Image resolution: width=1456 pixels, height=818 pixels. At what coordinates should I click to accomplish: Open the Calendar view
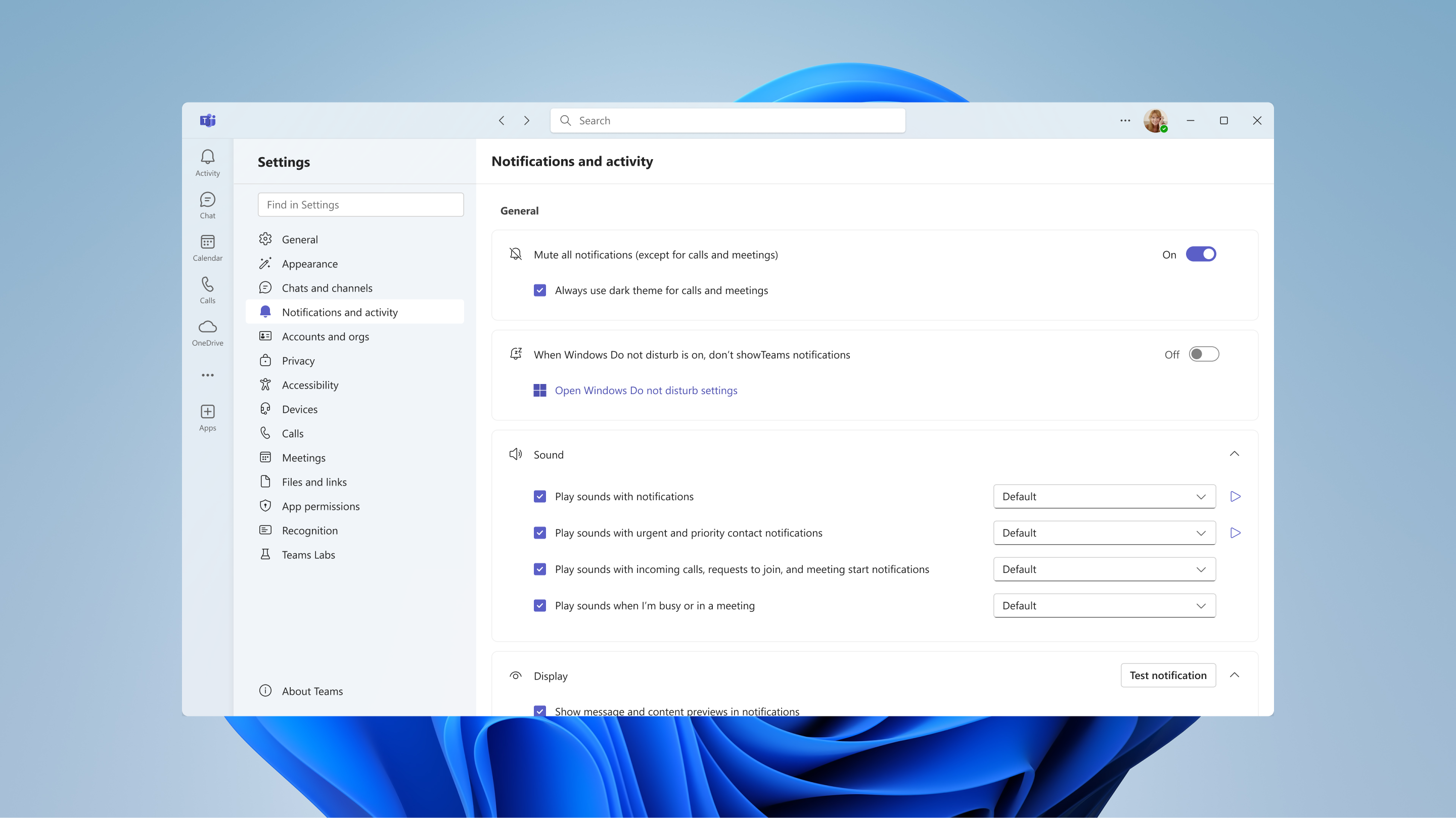coord(207,247)
